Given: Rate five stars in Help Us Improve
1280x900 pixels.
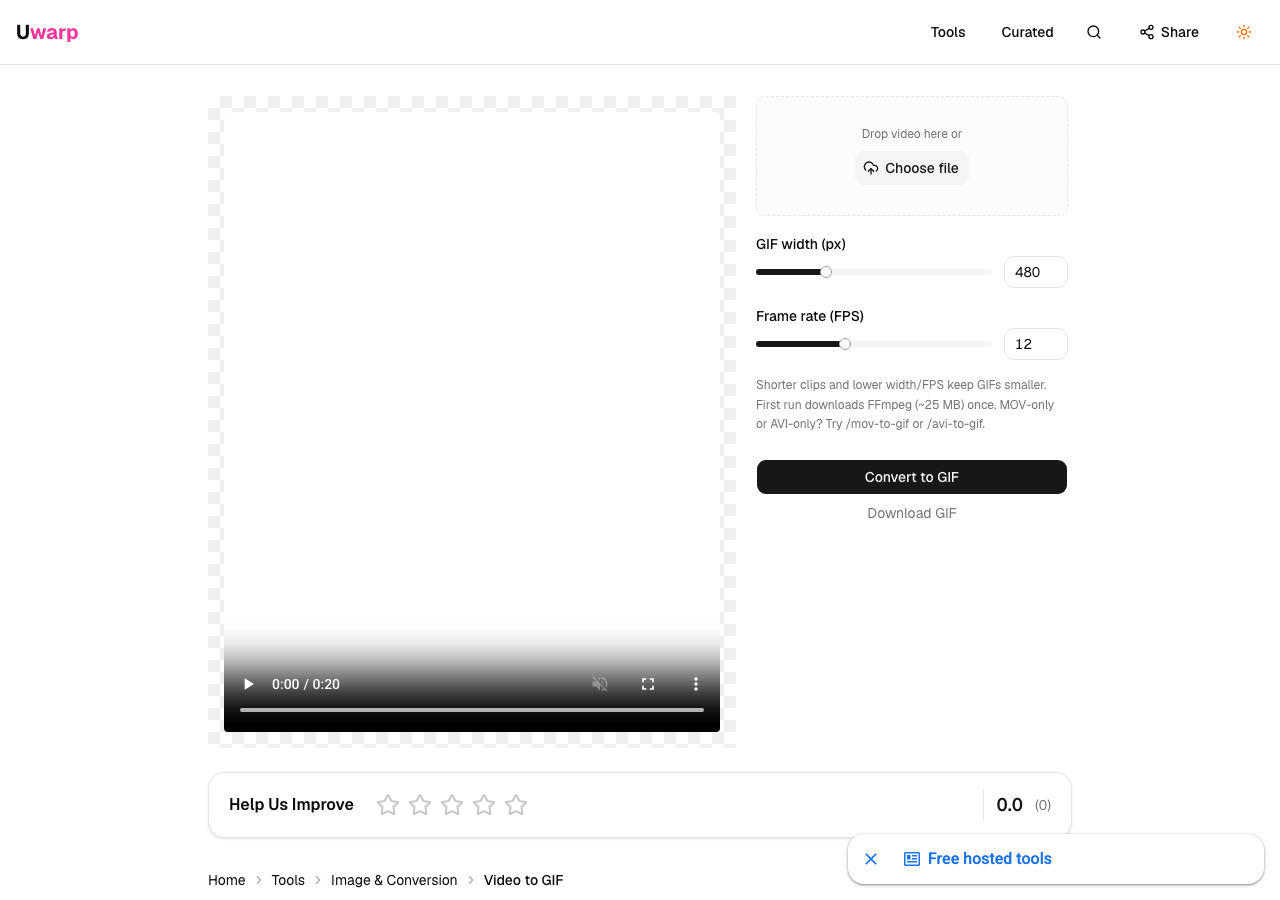Looking at the screenshot, I should [x=516, y=805].
